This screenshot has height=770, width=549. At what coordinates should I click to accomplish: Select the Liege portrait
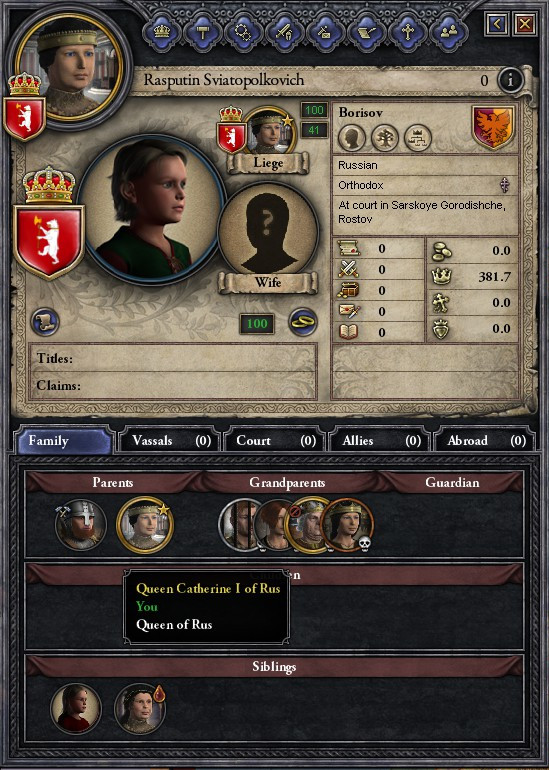click(269, 132)
